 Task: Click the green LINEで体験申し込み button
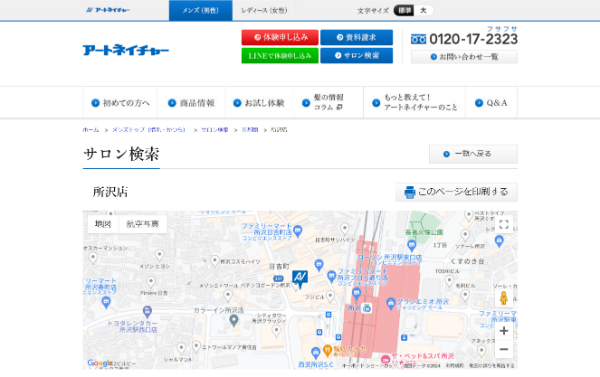click(280, 55)
